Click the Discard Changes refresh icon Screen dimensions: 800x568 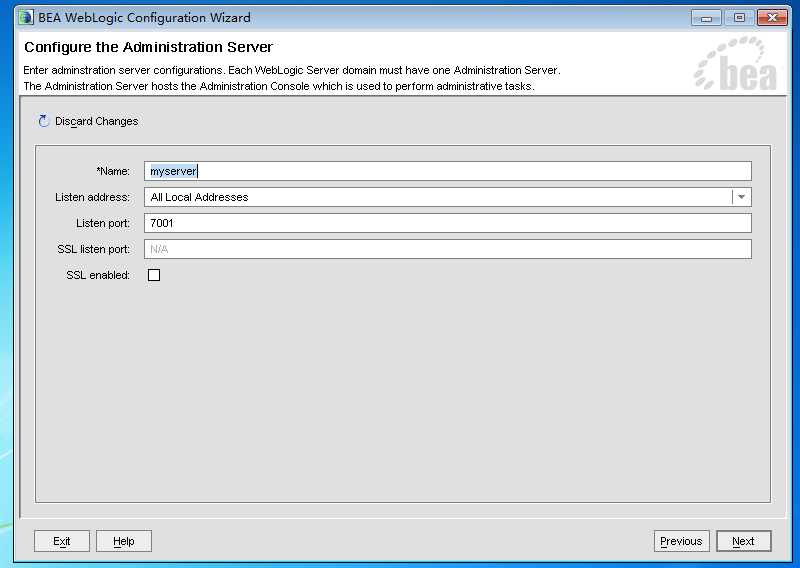43,121
